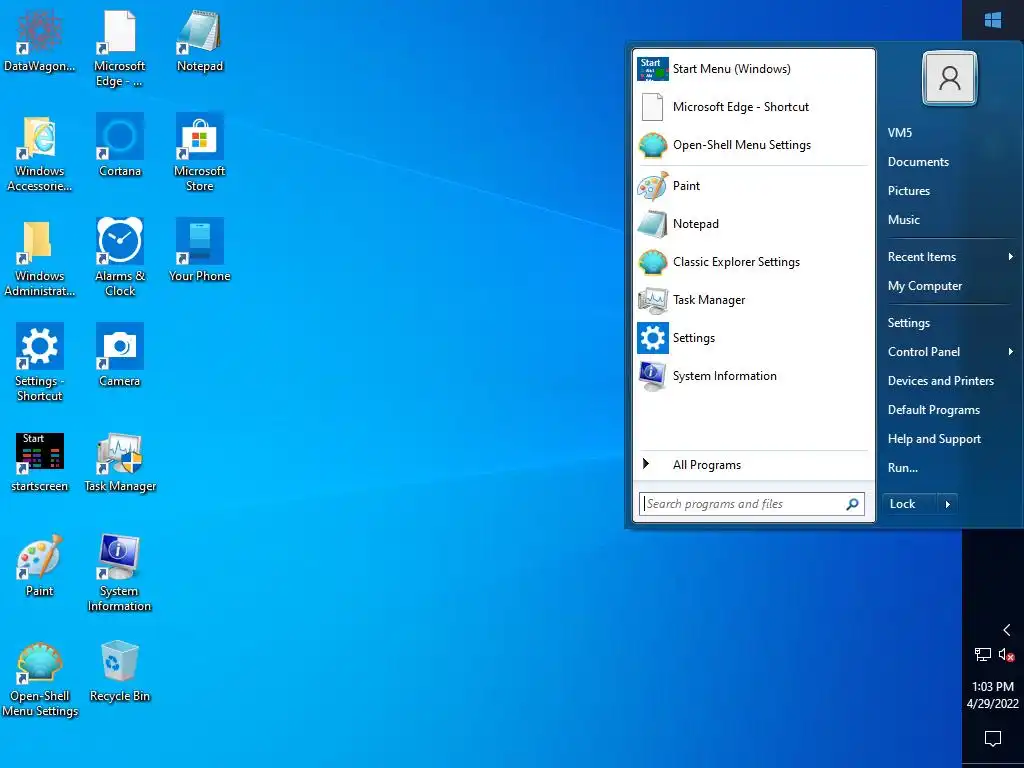Image resolution: width=1024 pixels, height=768 pixels.
Task: Open System Information from the start menu list
Action: [x=754, y=376]
